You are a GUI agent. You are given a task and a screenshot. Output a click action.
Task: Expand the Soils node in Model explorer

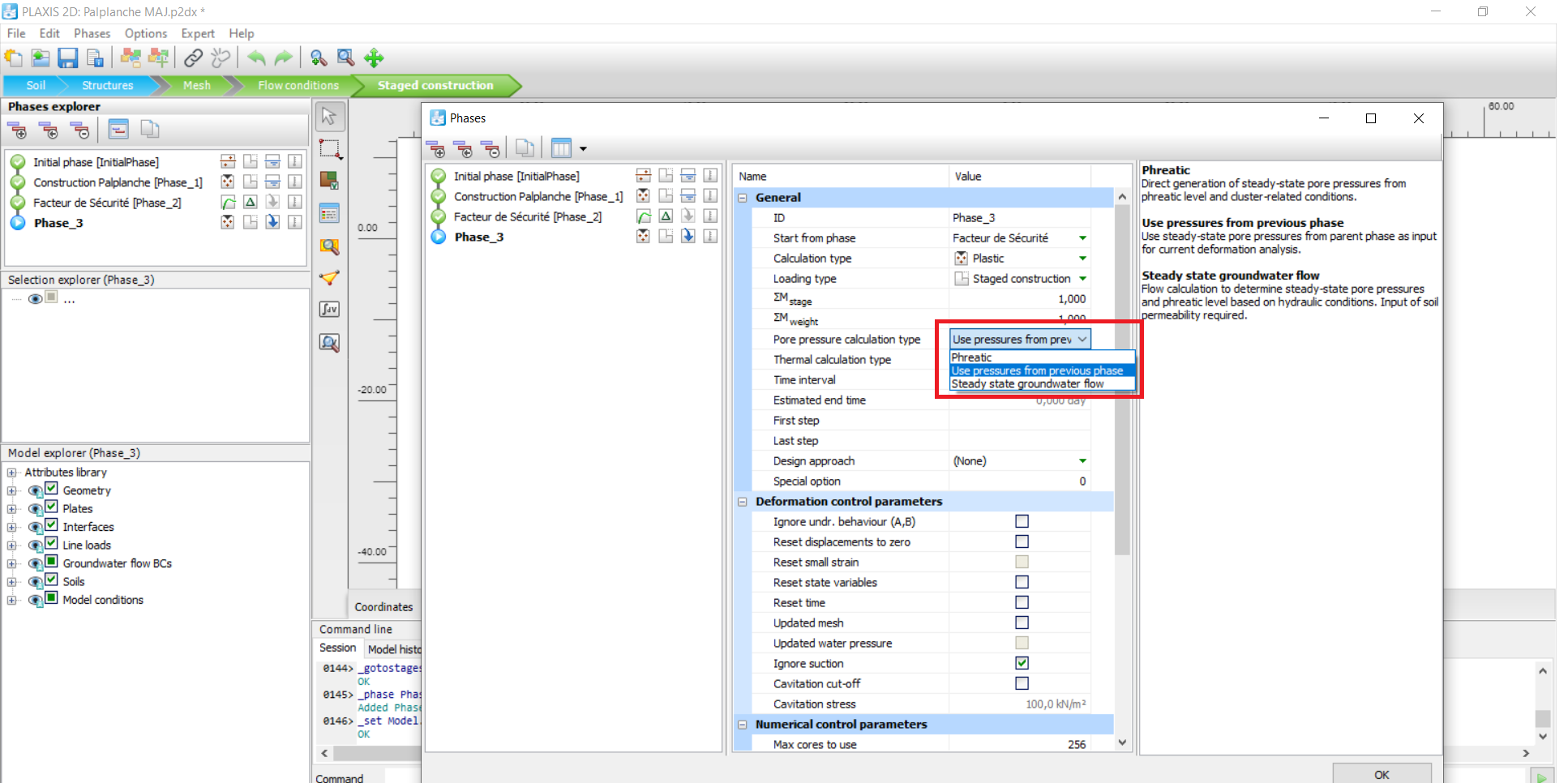(x=12, y=581)
